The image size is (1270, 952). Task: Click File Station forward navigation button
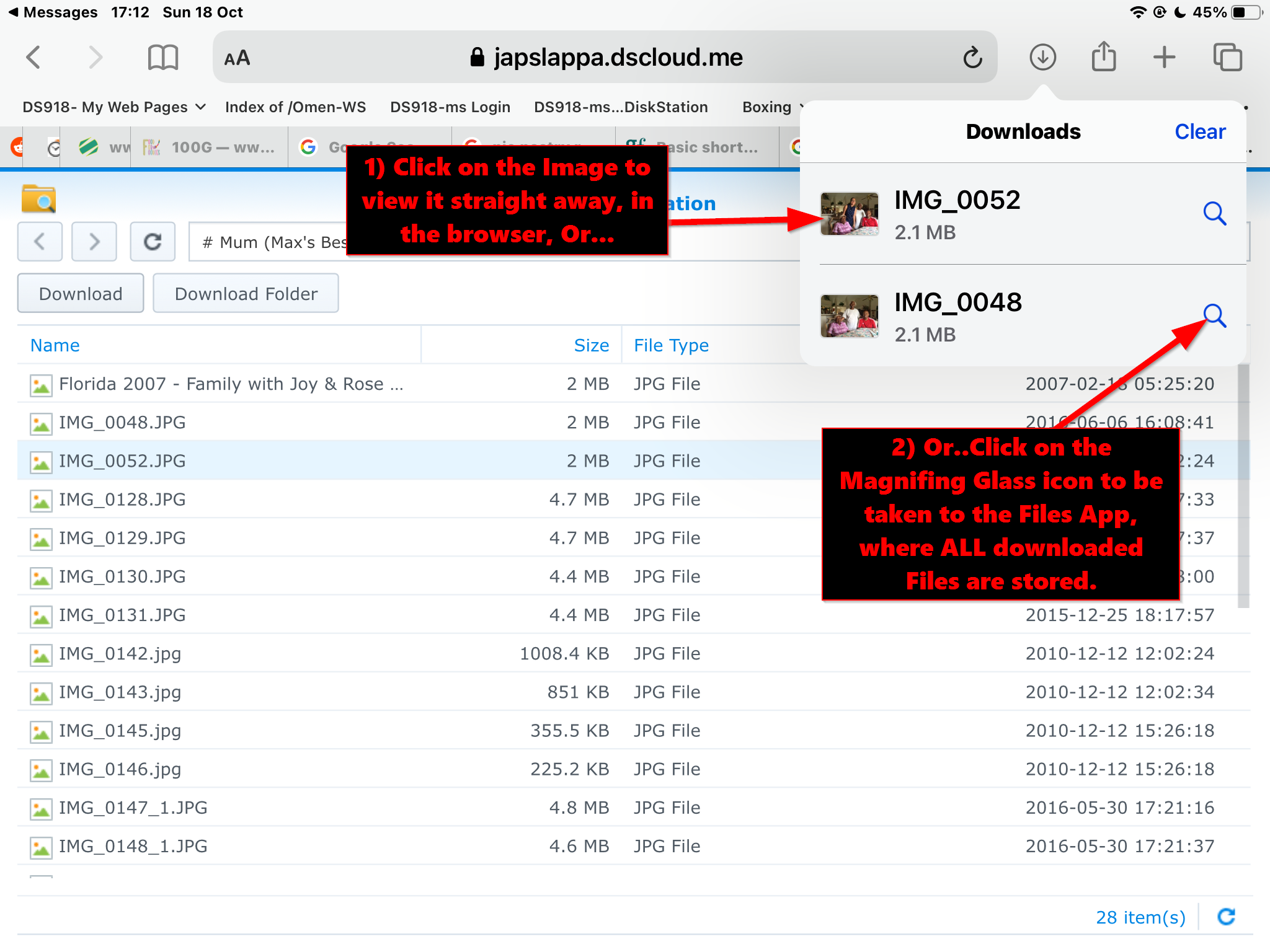pyautogui.click(x=94, y=241)
